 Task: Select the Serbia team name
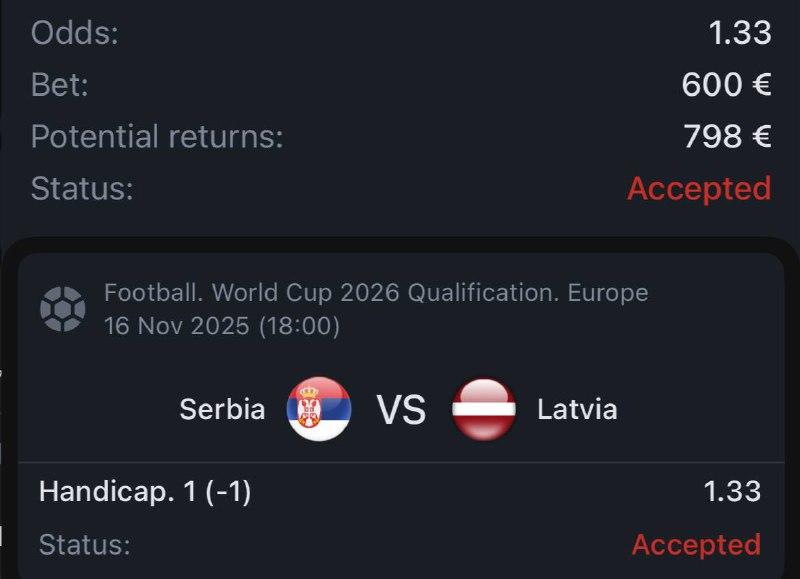(x=222, y=409)
